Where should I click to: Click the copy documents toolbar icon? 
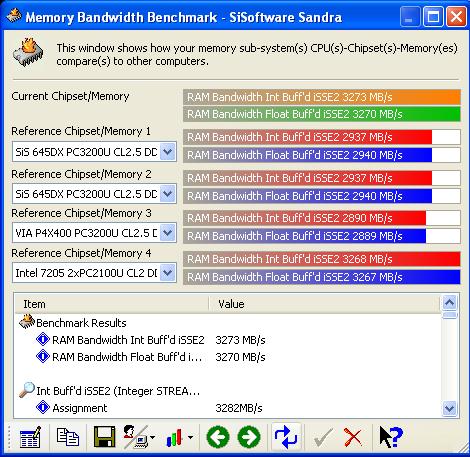[68, 437]
